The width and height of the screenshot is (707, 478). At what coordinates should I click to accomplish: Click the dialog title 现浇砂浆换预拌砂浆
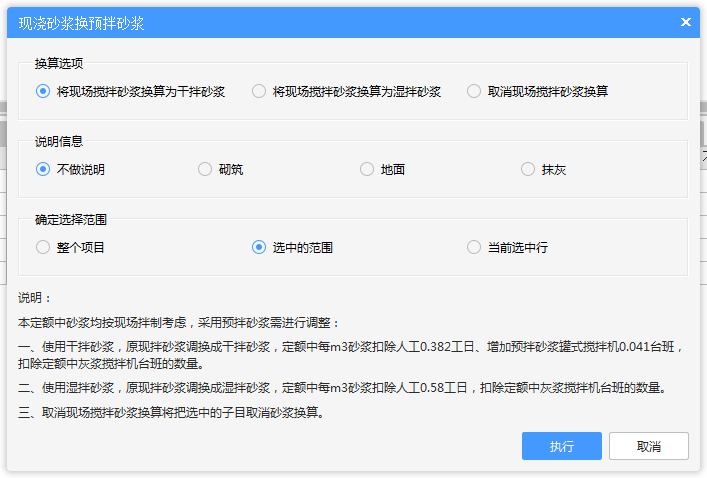81,23
